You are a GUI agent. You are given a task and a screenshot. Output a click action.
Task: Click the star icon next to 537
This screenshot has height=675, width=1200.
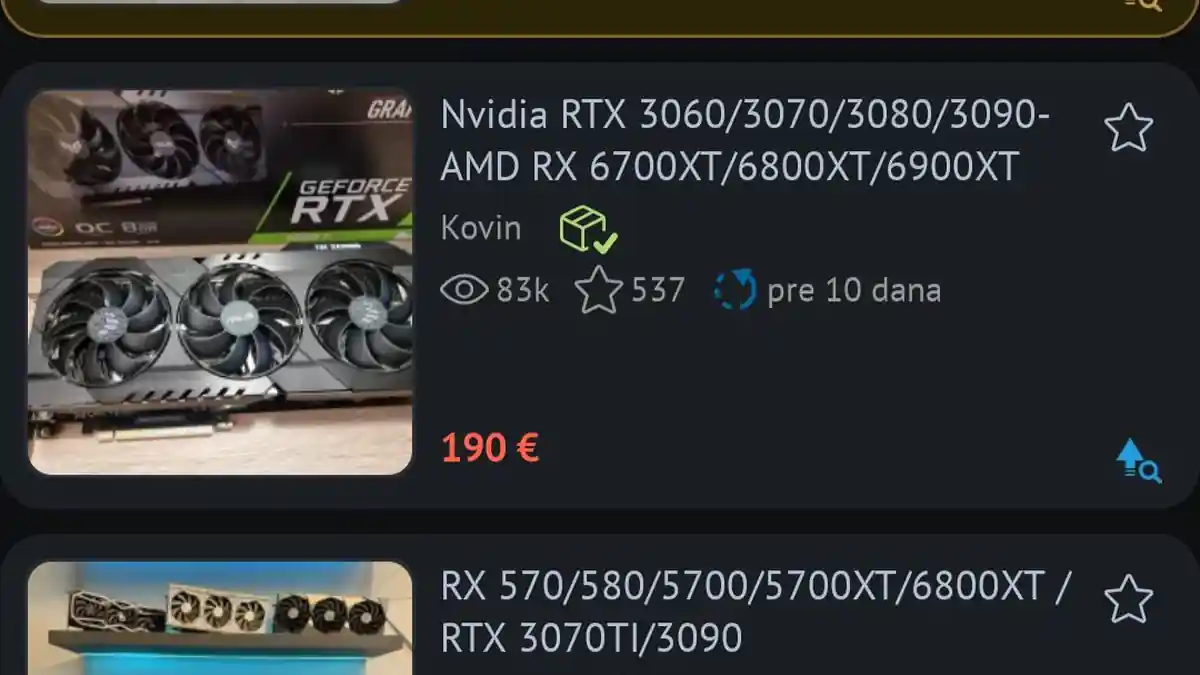click(x=599, y=291)
